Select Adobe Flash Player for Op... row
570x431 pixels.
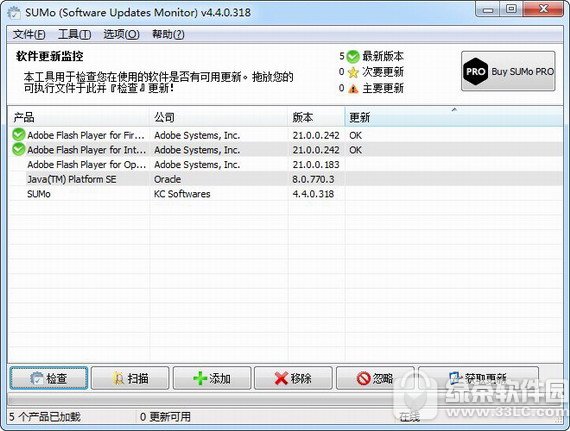(x=285, y=164)
